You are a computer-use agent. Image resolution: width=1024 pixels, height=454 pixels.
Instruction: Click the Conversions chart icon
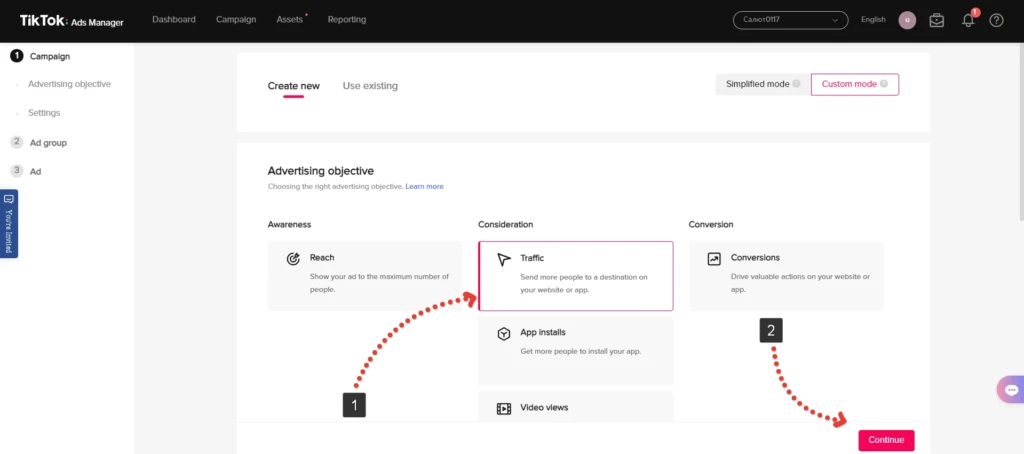click(714, 259)
